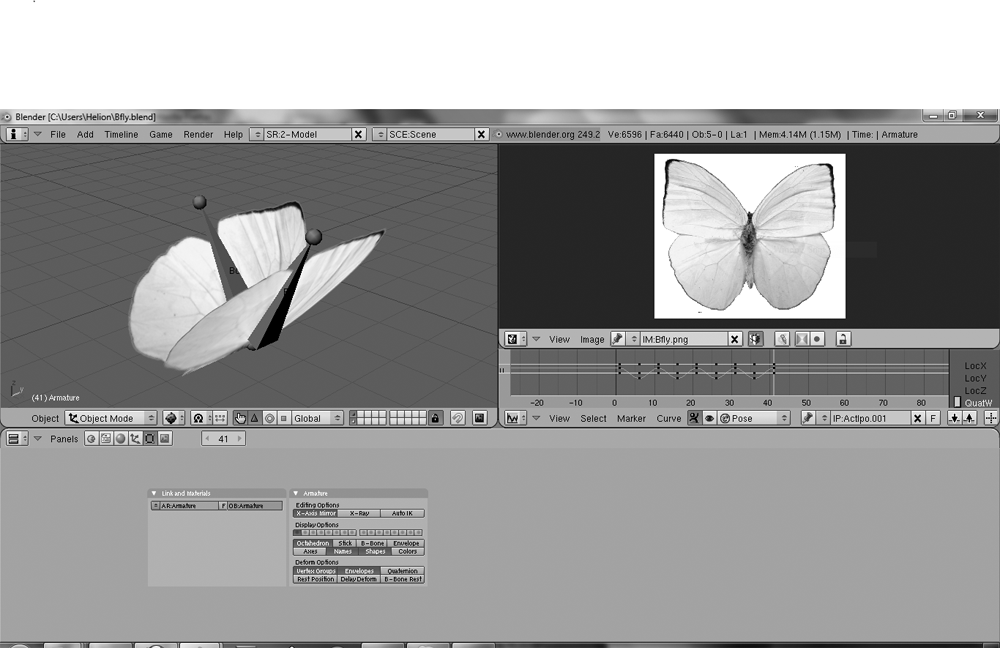This screenshot has width=1000, height=648.
Task: Click the manipulator hand icon in 3D header
Action: [240, 418]
